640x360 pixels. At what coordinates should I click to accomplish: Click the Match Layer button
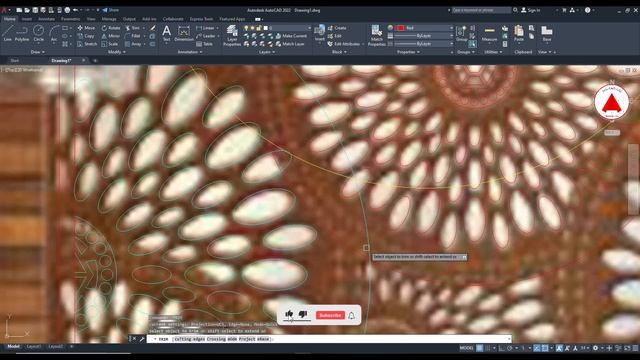[x=290, y=44]
